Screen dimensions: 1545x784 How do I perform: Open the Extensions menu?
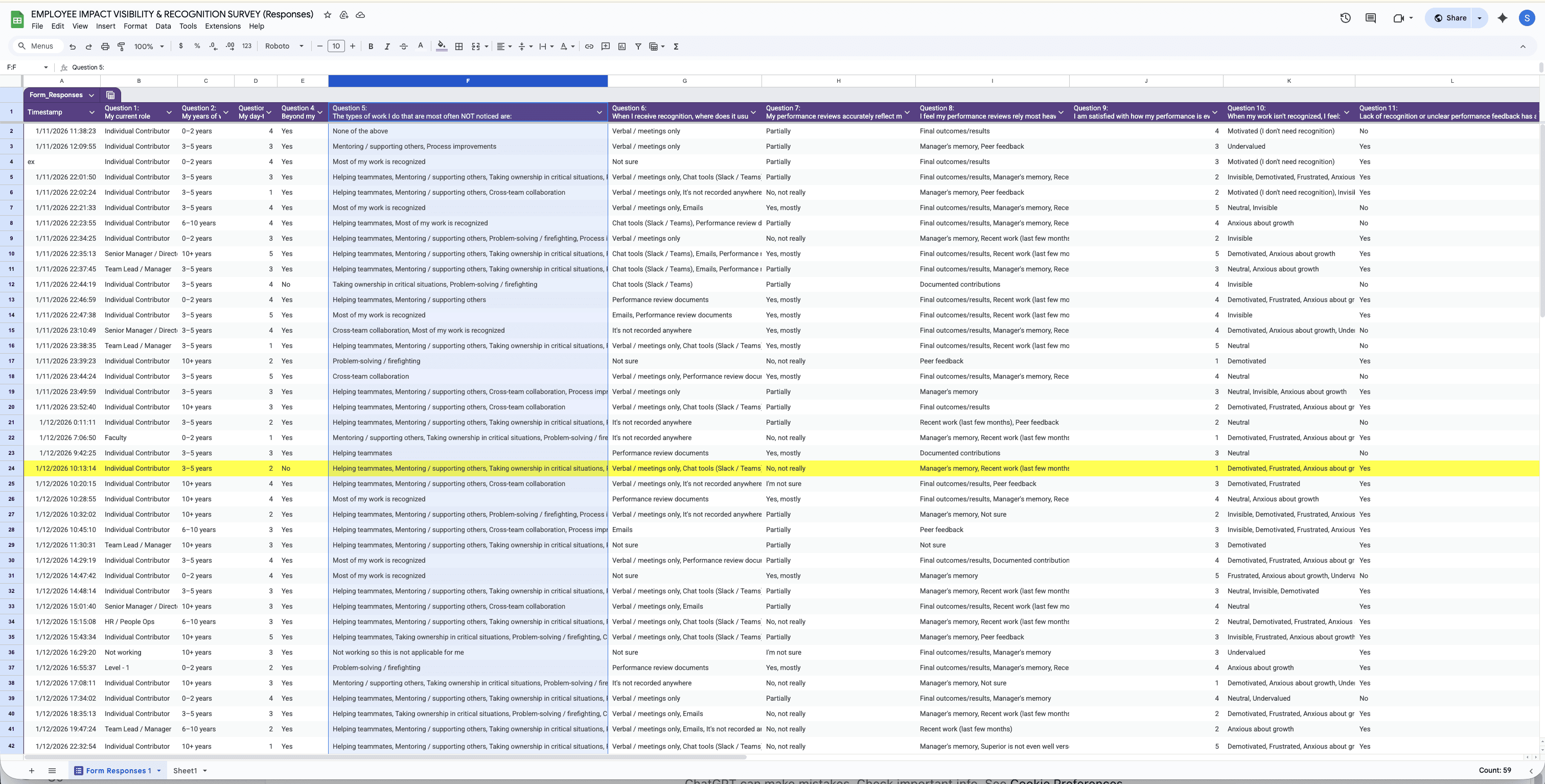coord(222,26)
